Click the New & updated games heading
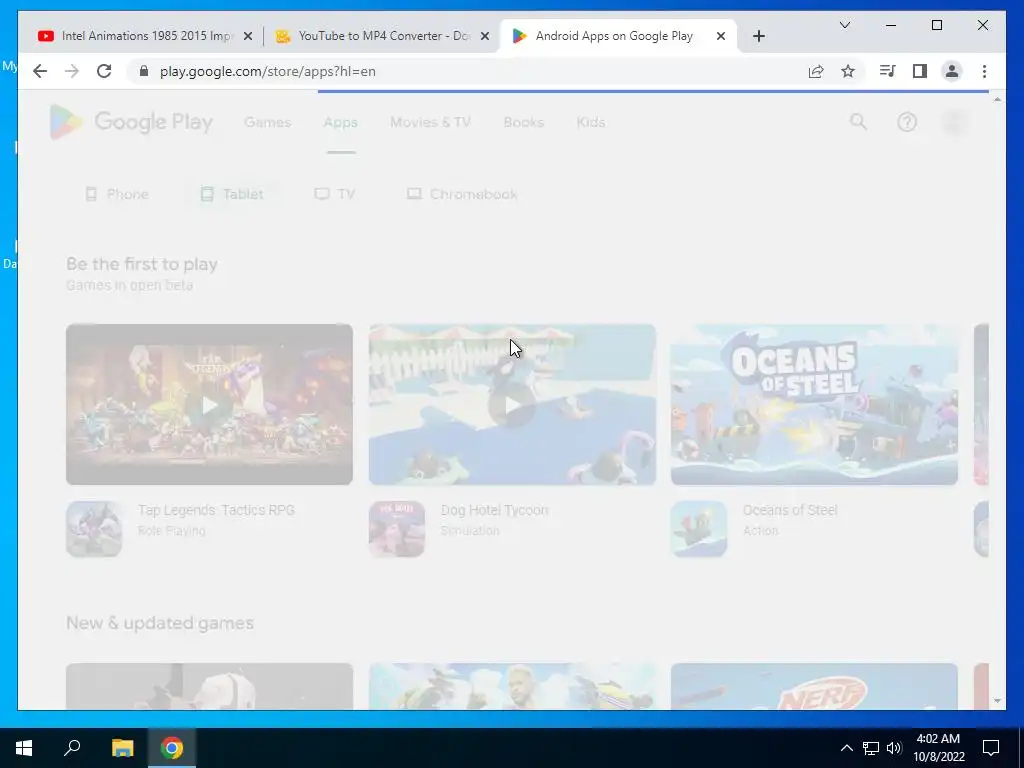The height and width of the screenshot is (768, 1024). point(160,623)
